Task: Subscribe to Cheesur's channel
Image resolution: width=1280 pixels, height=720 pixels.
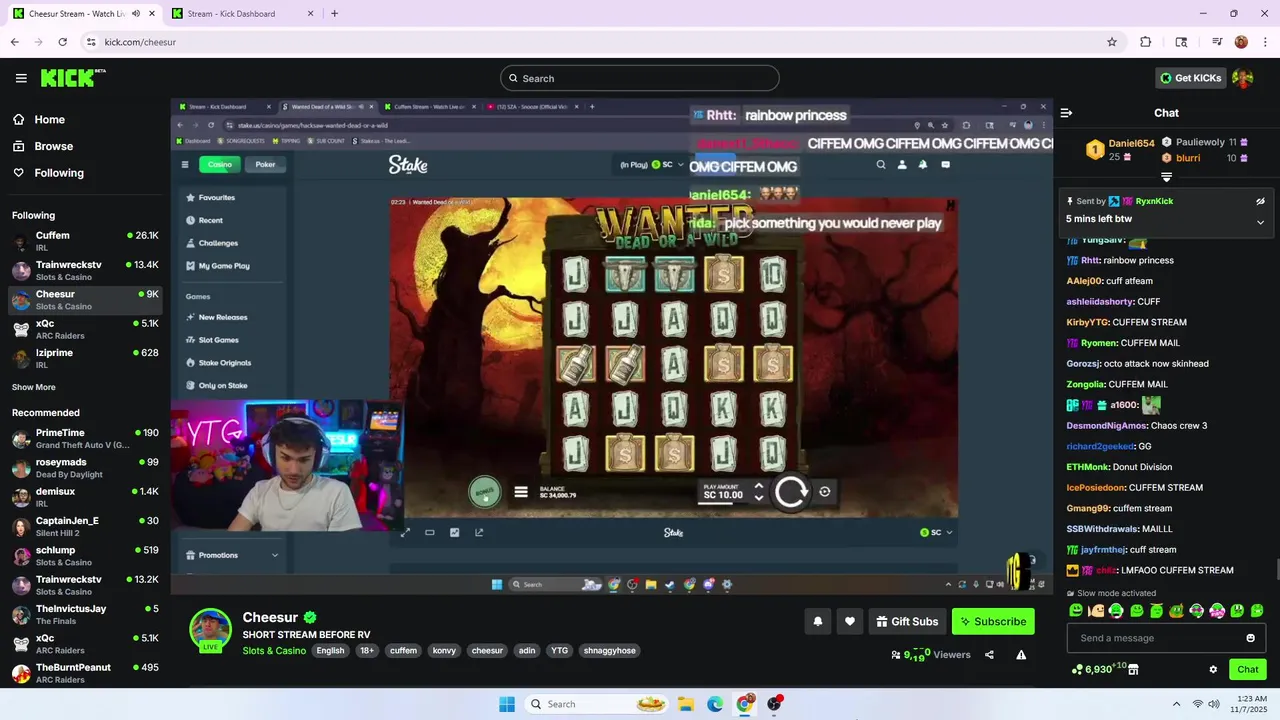Action: click(993, 621)
